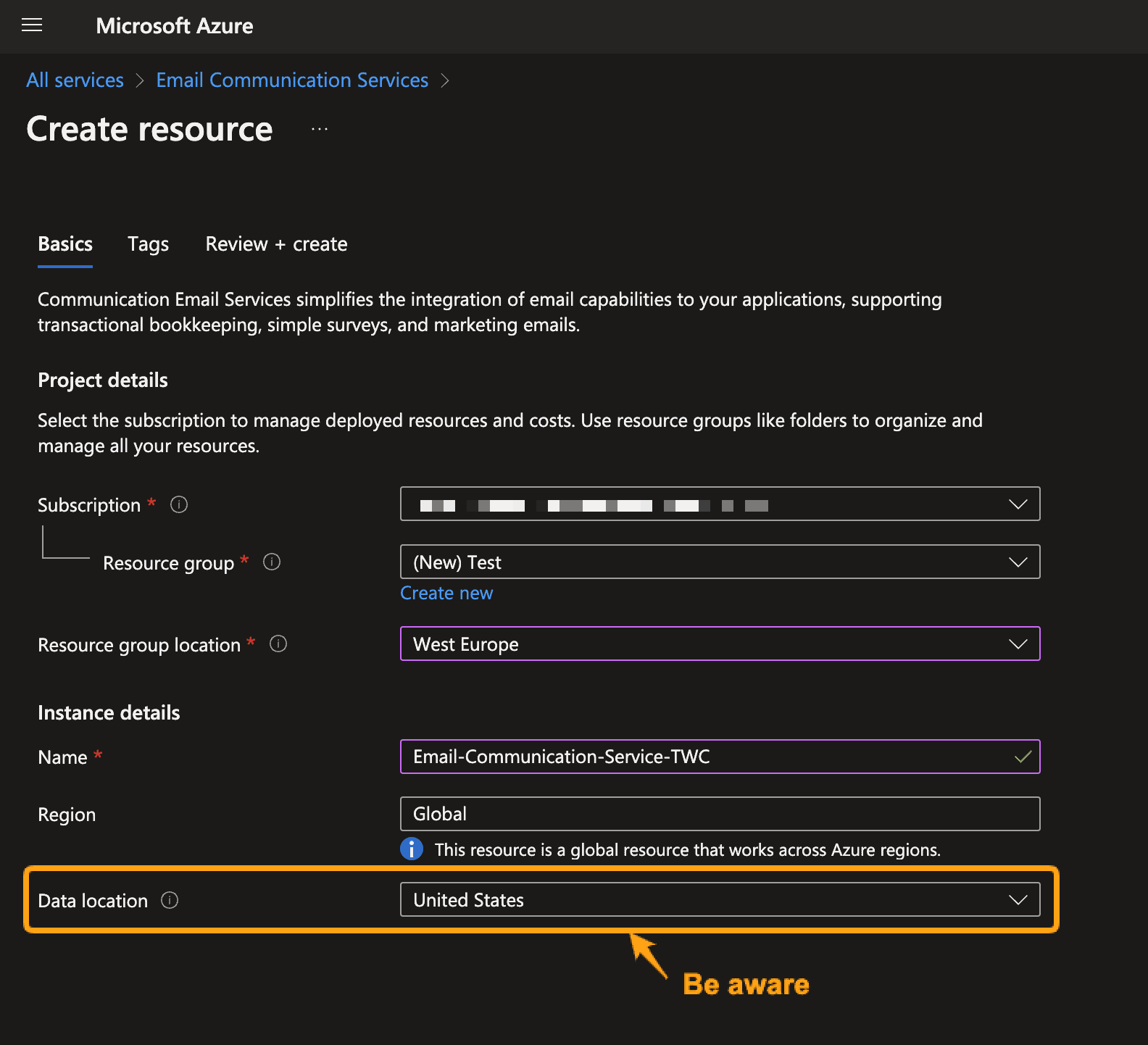Switch to the Basics tab

coord(65,244)
